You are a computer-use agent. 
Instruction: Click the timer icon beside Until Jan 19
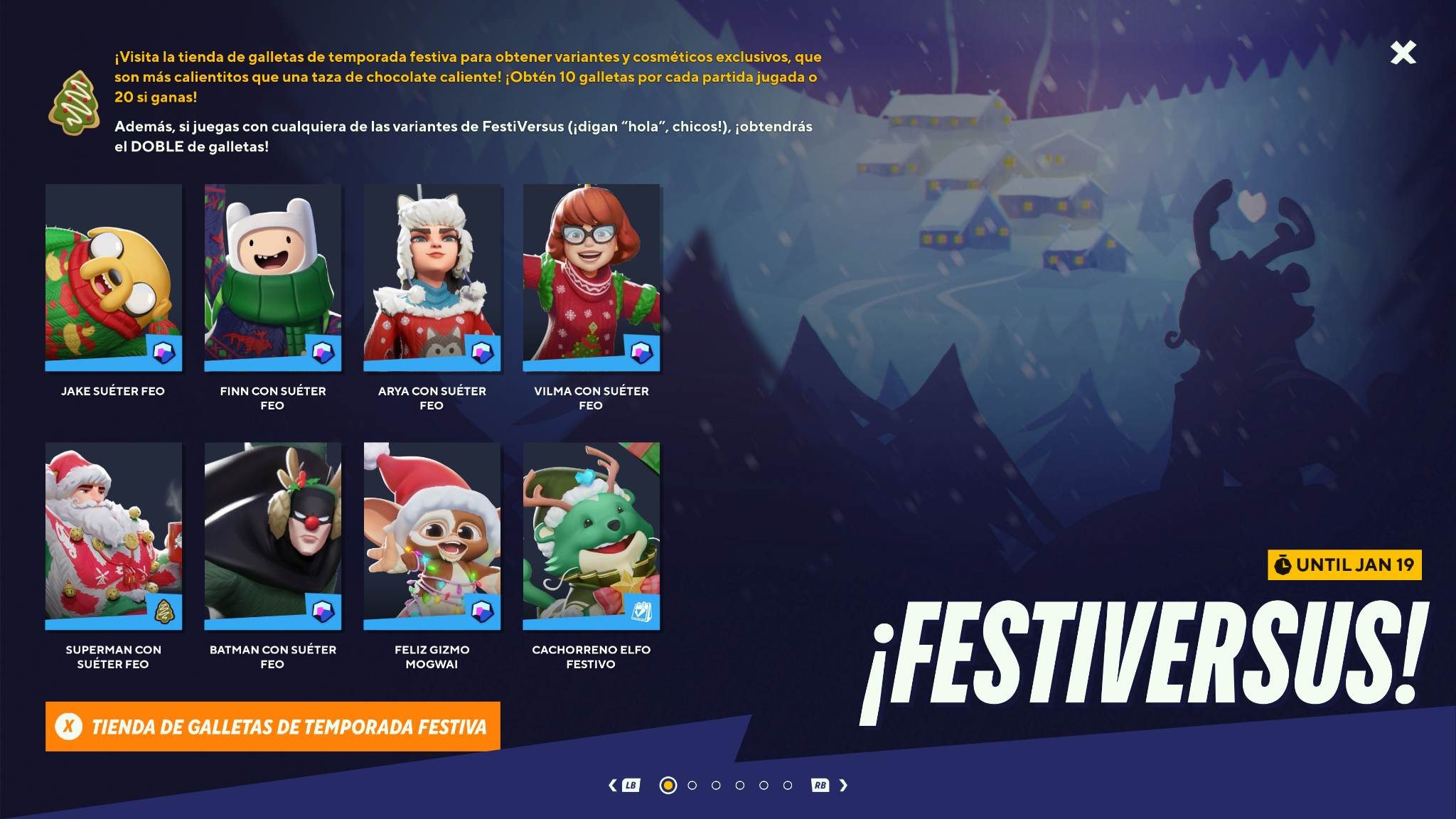(x=1283, y=565)
